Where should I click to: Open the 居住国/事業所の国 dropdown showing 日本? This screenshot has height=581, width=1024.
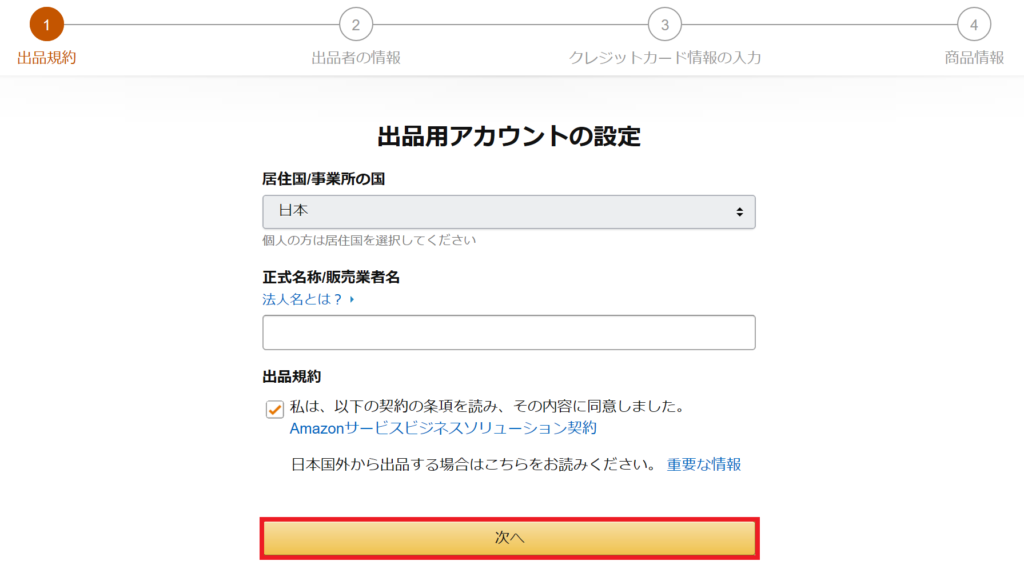pos(509,212)
